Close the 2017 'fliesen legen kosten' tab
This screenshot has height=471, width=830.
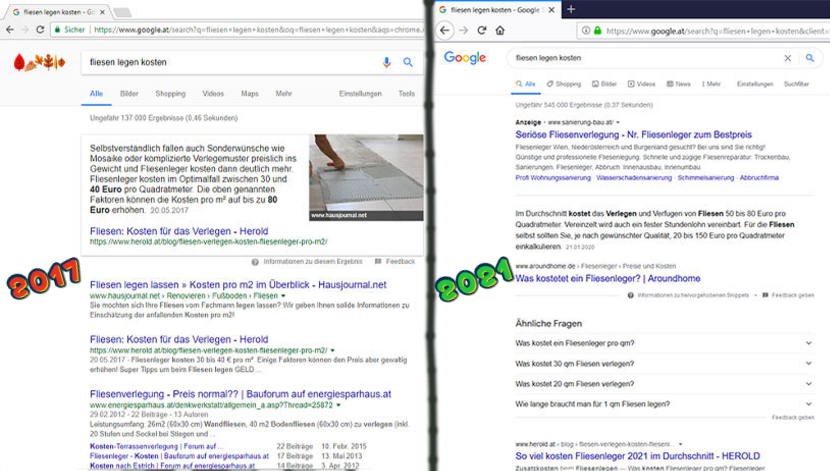click(x=102, y=12)
